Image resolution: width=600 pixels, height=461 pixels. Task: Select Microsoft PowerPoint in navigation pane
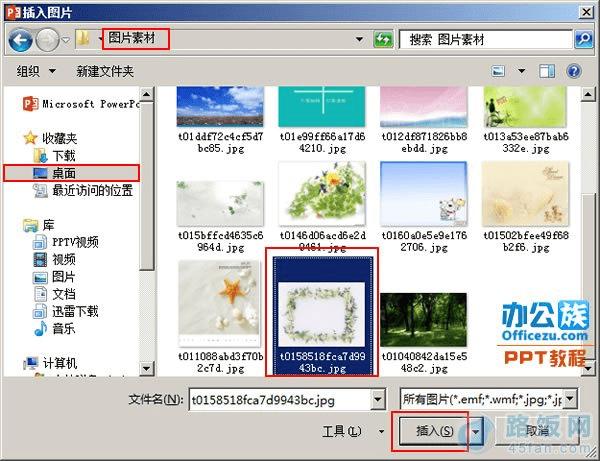pyautogui.click(x=81, y=104)
